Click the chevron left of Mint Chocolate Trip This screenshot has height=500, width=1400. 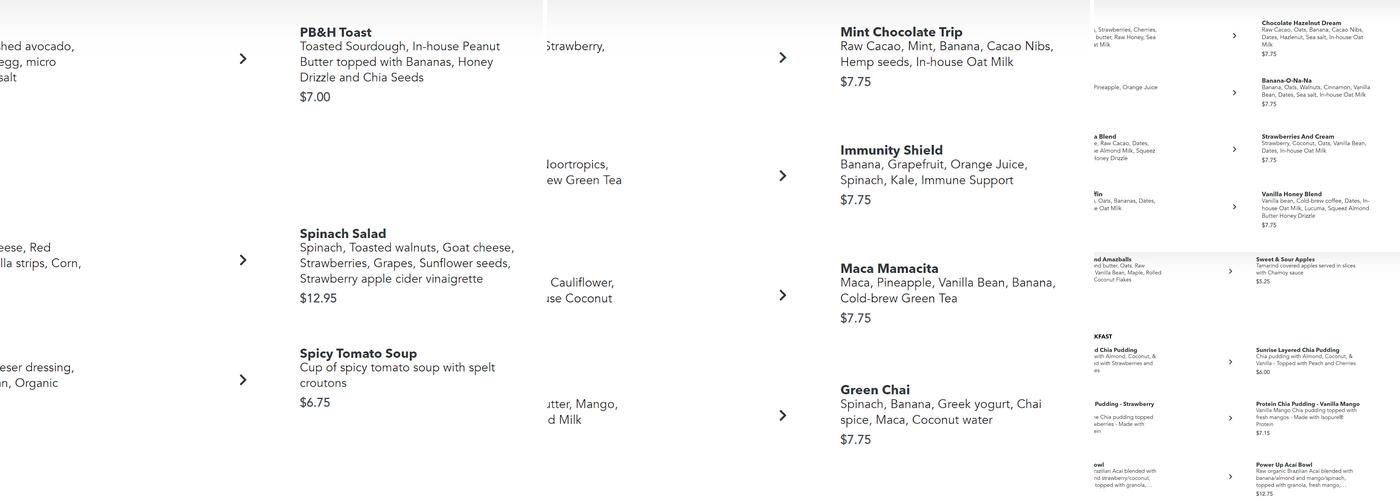[x=783, y=58]
